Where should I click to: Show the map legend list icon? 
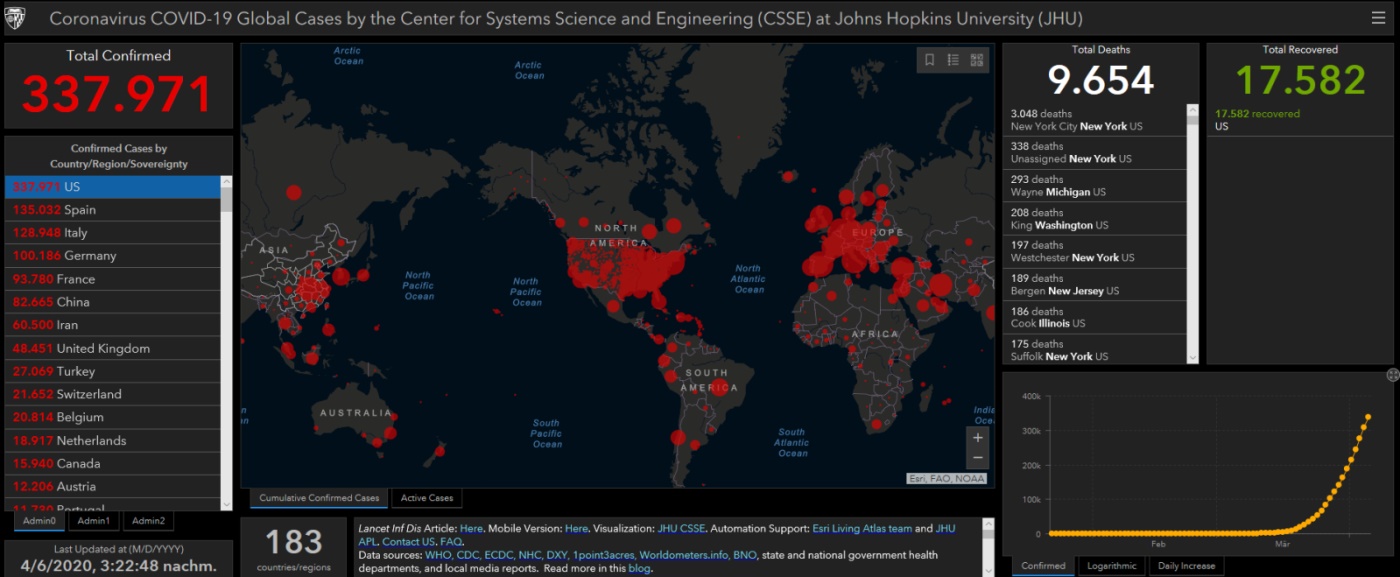click(953, 60)
